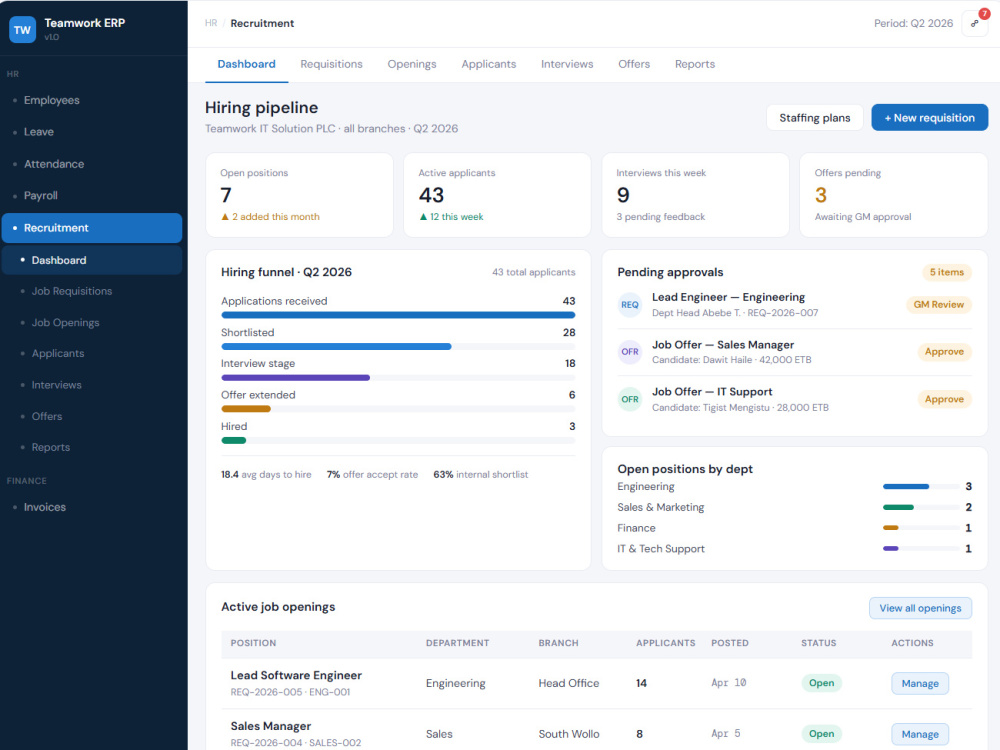Click the Hired green bar

click(233, 441)
